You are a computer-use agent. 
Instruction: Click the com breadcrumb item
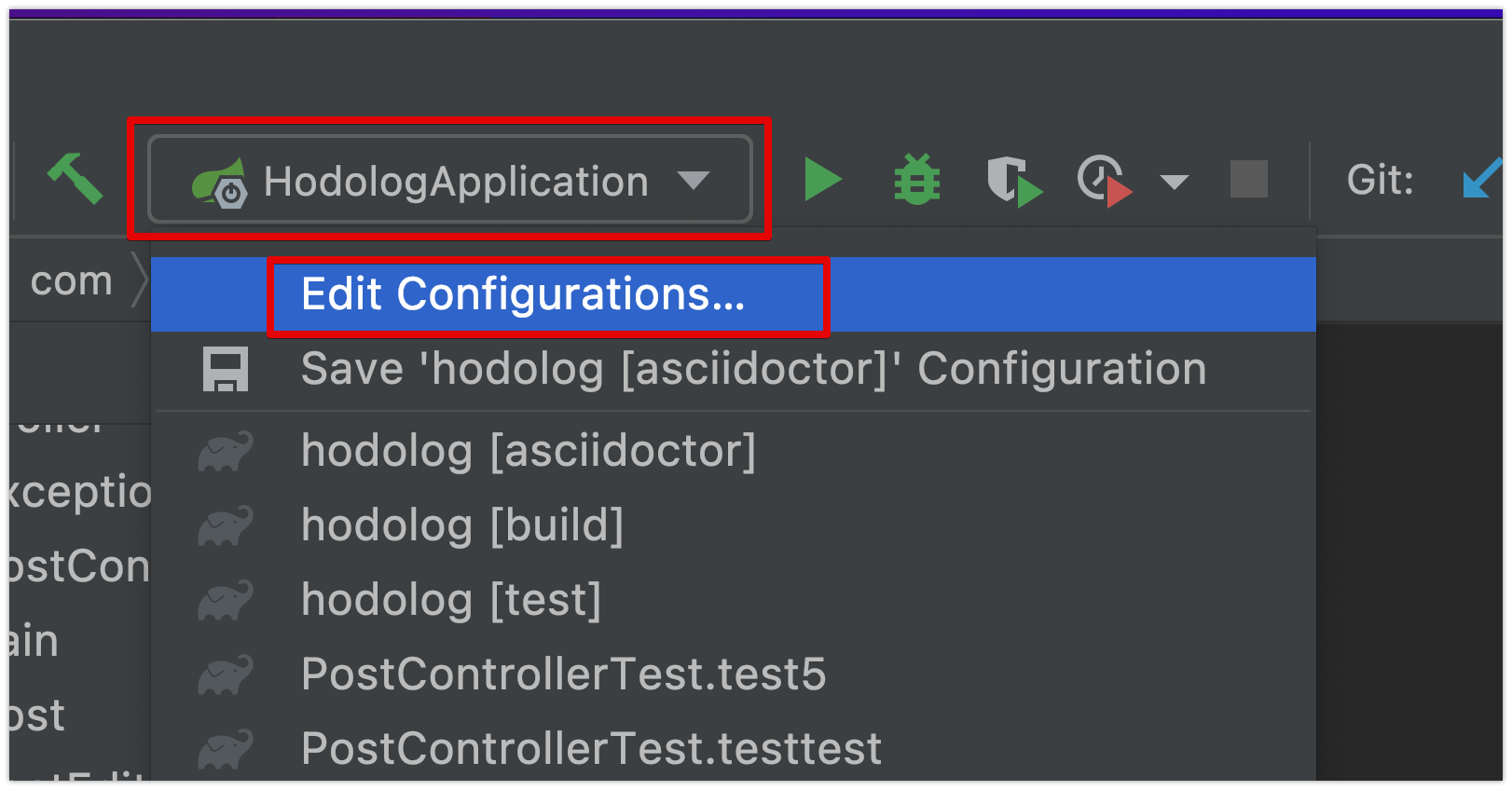click(x=71, y=280)
